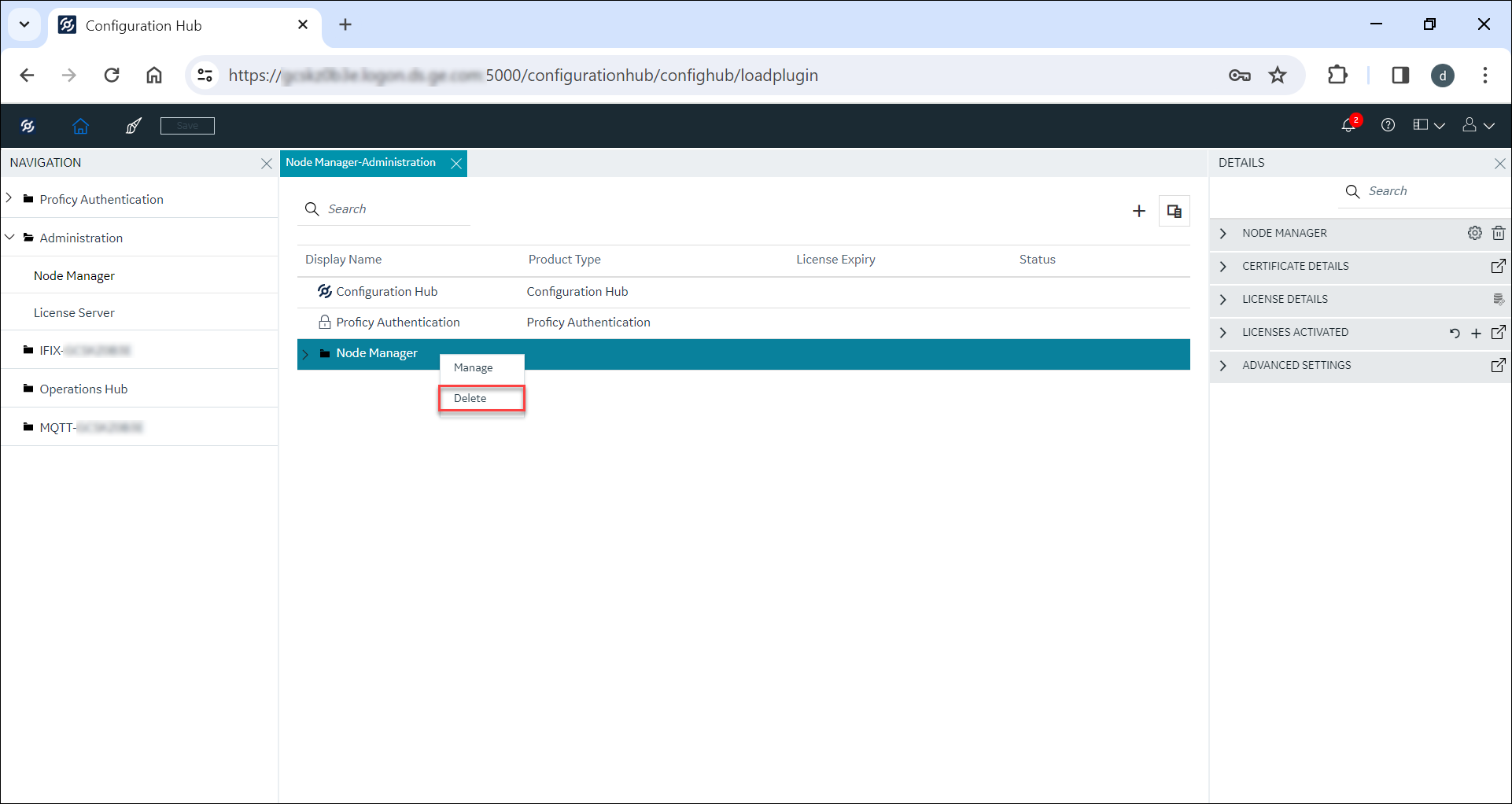The width and height of the screenshot is (1512, 804).
Task: Close the Node Manager-Administration tab
Action: (x=455, y=164)
